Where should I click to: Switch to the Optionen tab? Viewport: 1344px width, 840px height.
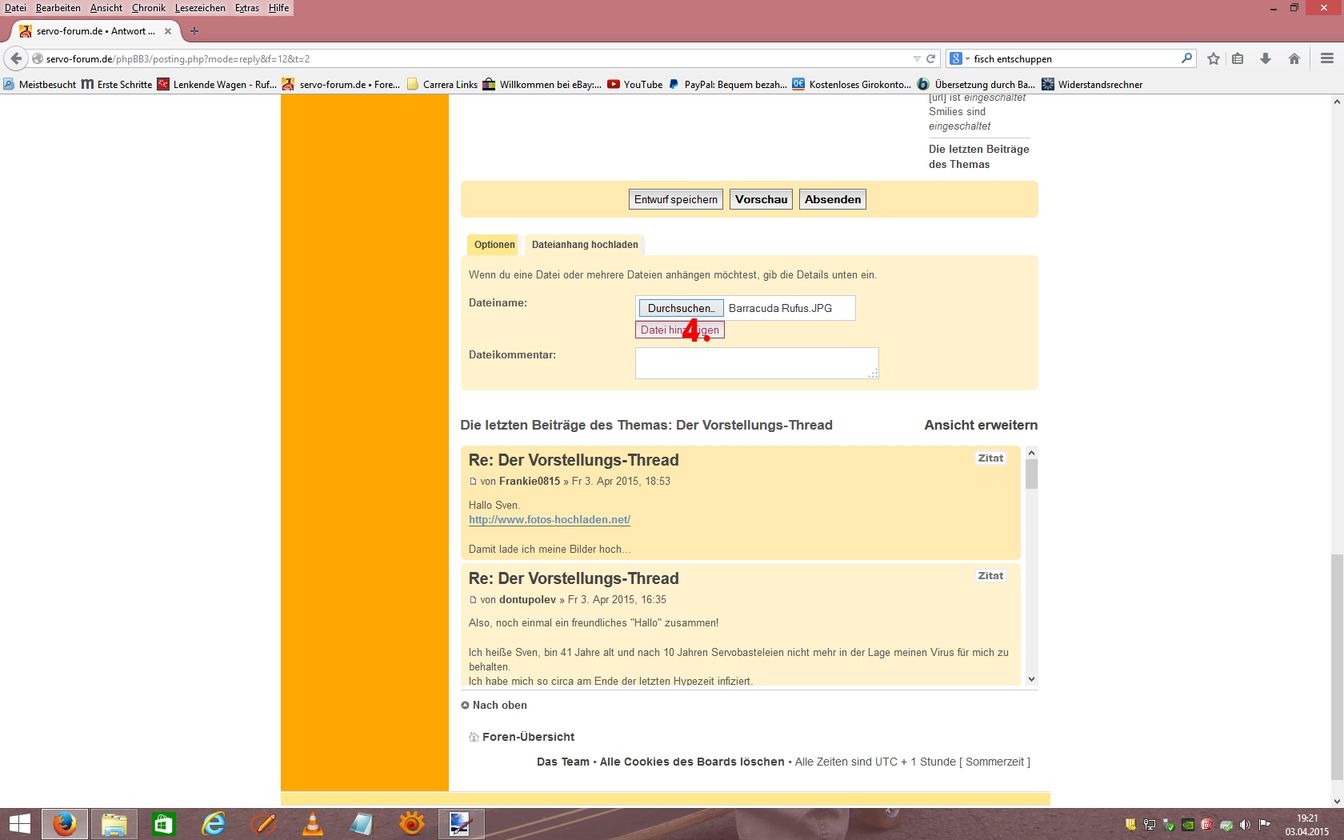(x=494, y=245)
